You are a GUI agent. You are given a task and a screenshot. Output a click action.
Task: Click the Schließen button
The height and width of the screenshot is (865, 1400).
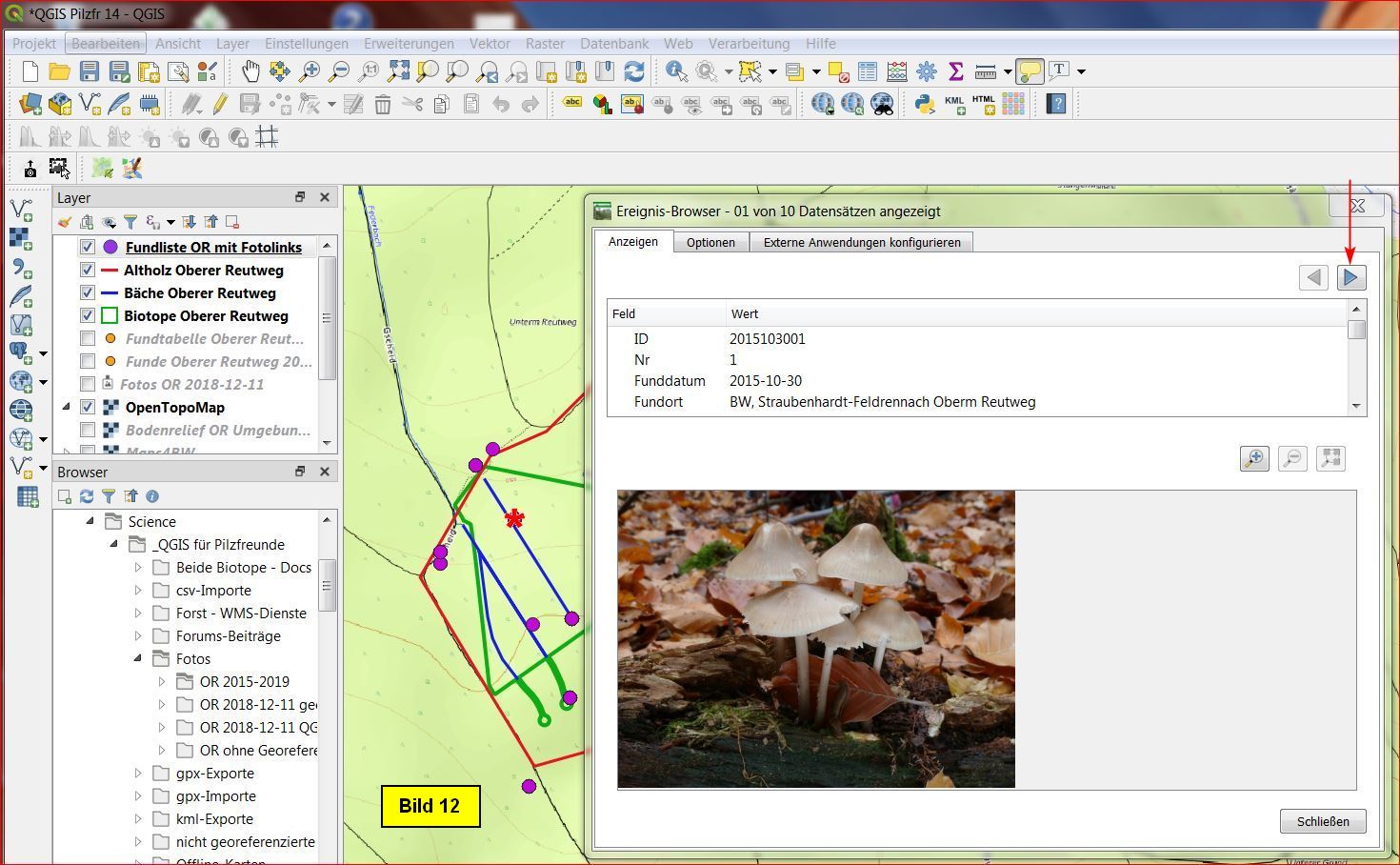(x=1322, y=821)
